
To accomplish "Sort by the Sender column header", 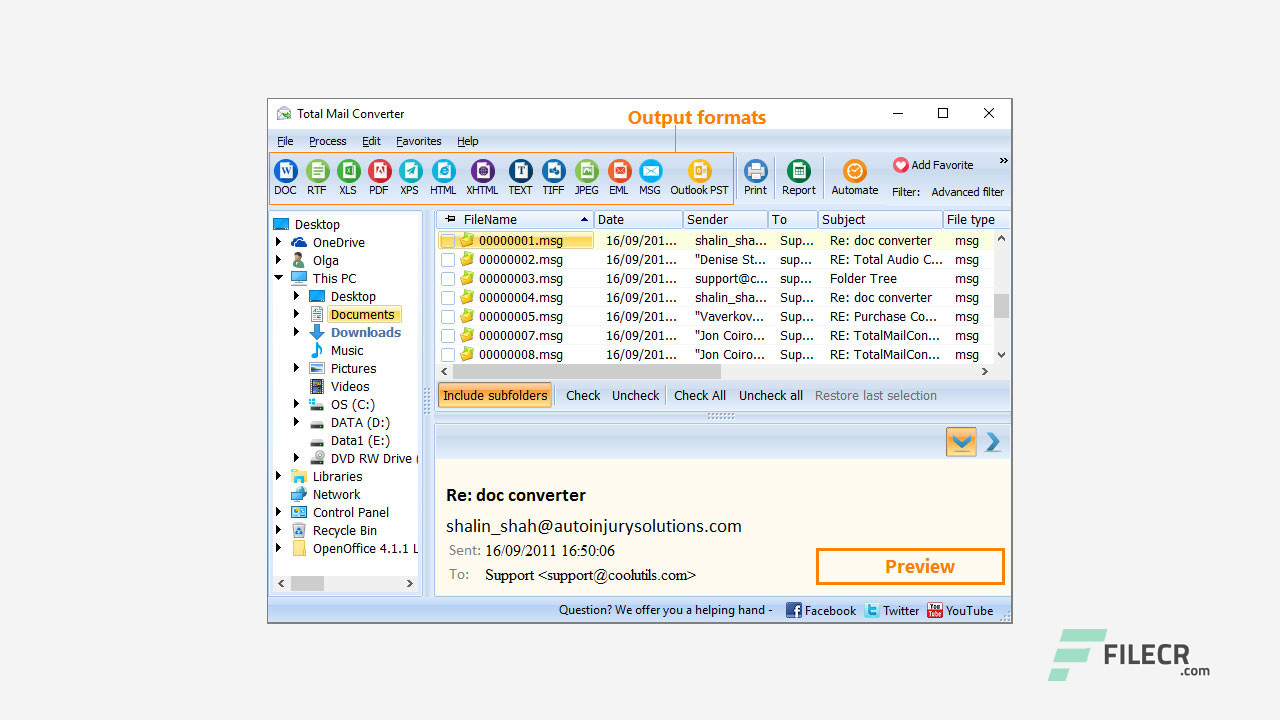I will 725,219.
